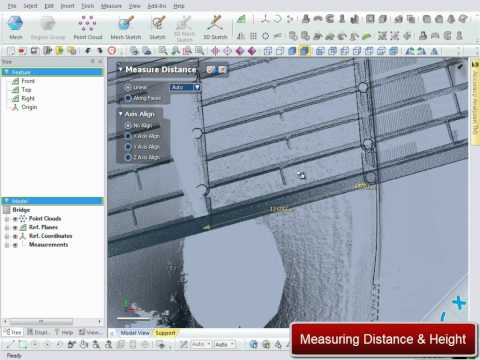480x360 pixels.
Task: Open the File menu
Action: [x=12, y=6]
